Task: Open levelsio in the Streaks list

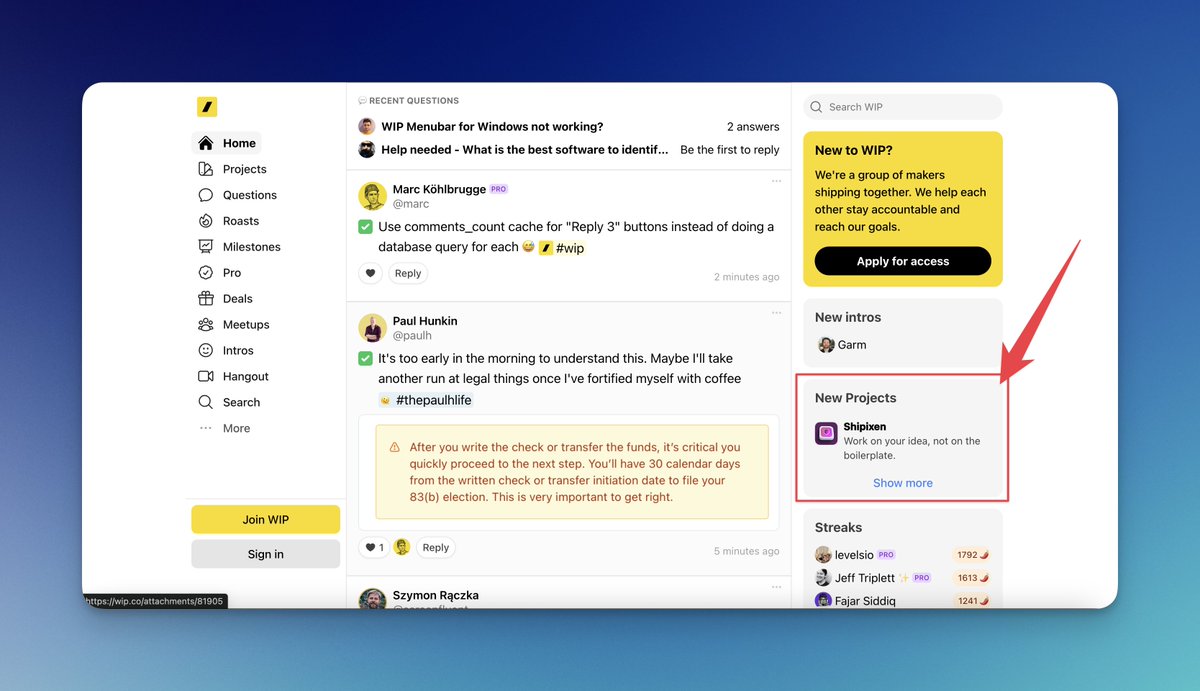Action: point(855,555)
